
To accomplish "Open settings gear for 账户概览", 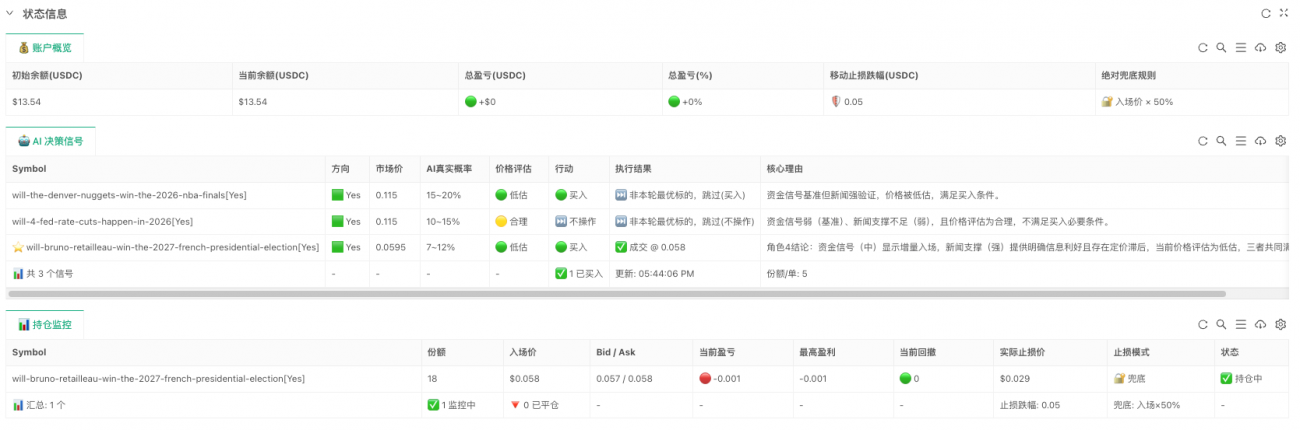I will (x=1280, y=48).
